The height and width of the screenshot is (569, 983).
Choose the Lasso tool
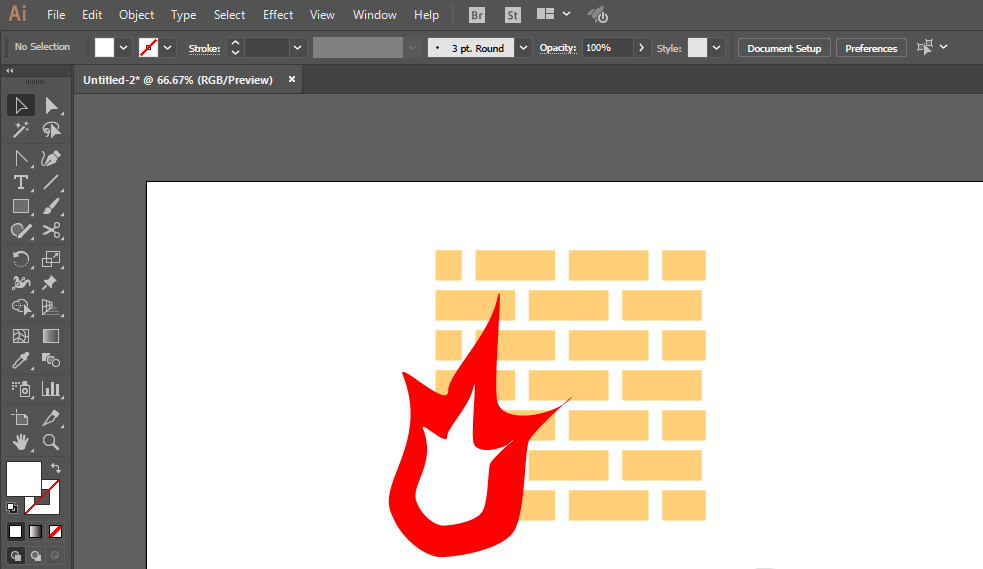pos(51,130)
